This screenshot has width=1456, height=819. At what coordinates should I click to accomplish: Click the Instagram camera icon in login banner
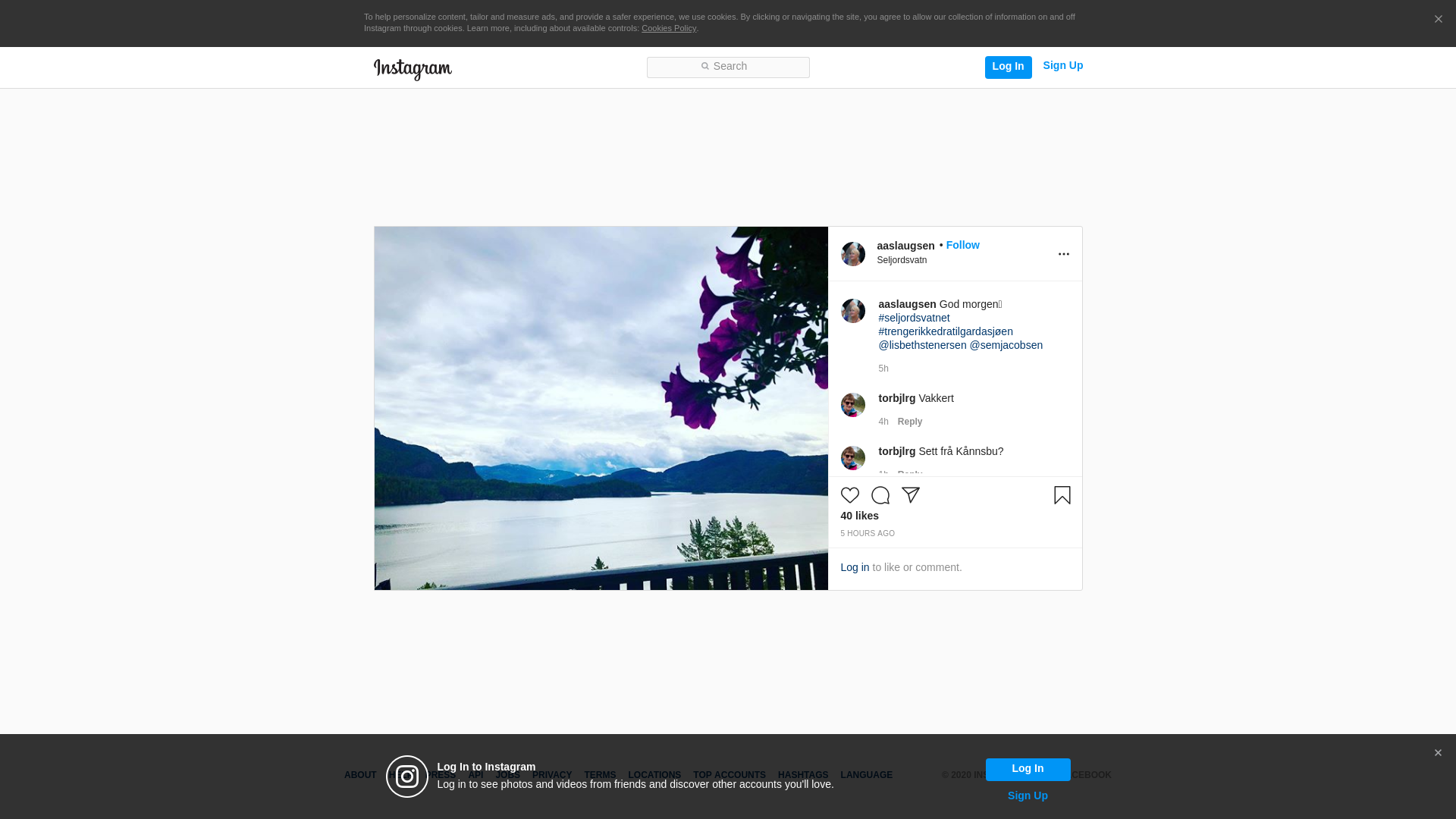pos(407,777)
